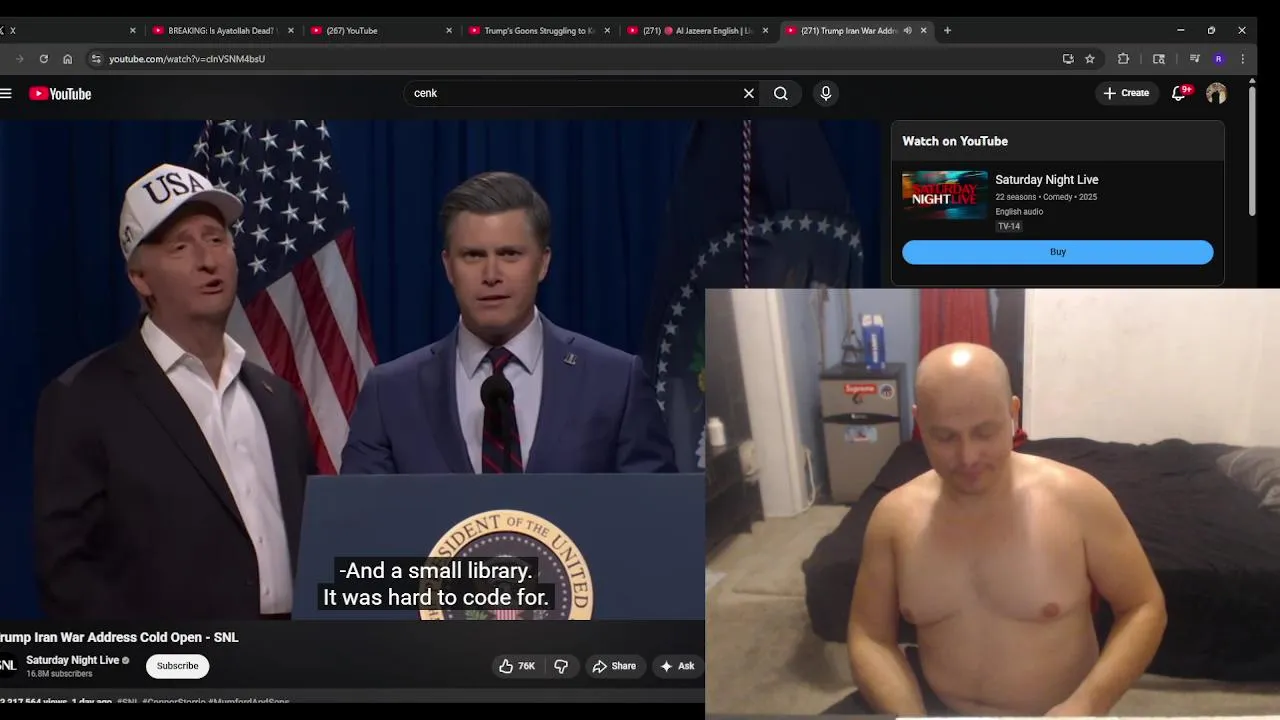This screenshot has width=1280, height=720.
Task: Reload the page in the browser
Action: point(43,59)
